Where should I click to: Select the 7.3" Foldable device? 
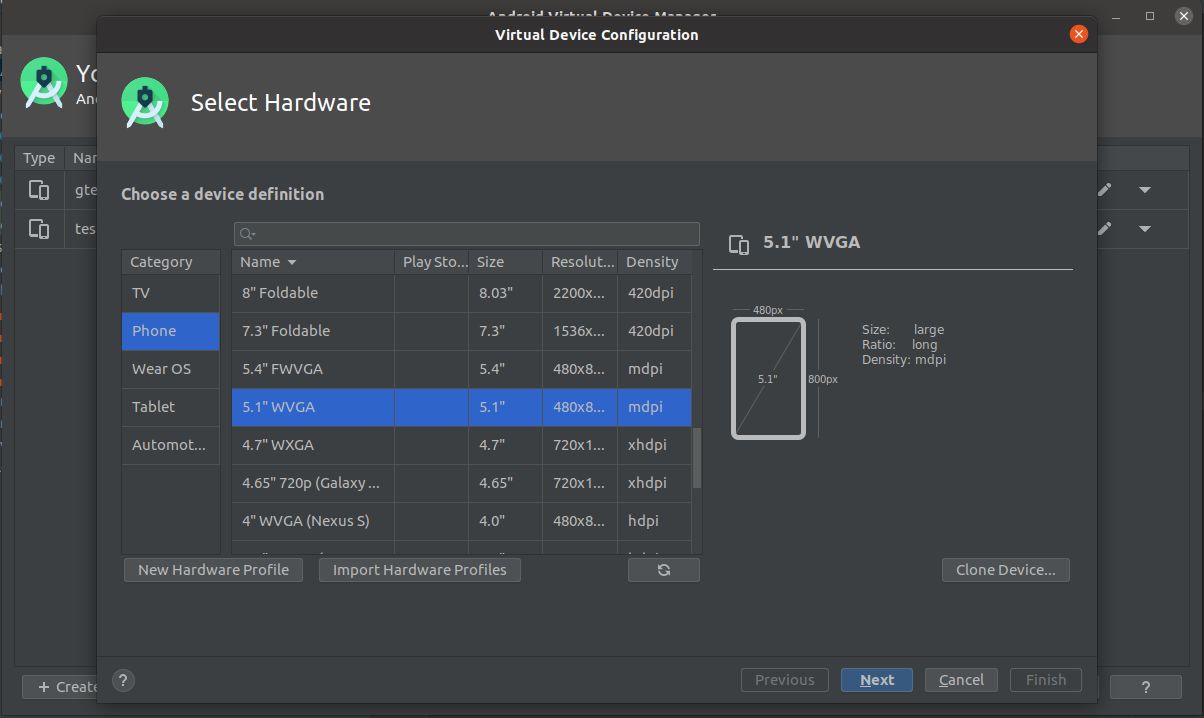coord(461,331)
